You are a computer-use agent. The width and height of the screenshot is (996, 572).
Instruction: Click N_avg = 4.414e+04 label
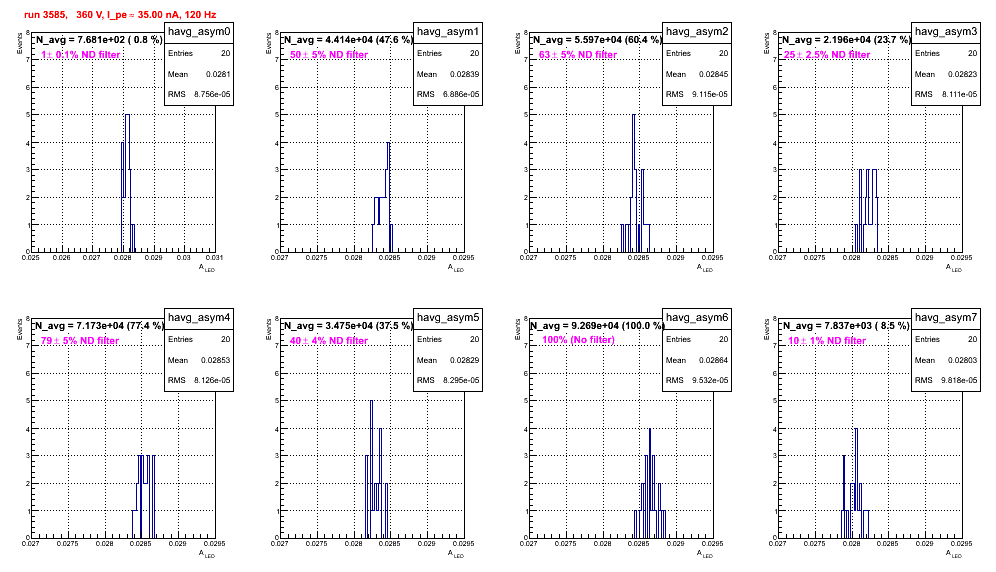tap(348, 40)
